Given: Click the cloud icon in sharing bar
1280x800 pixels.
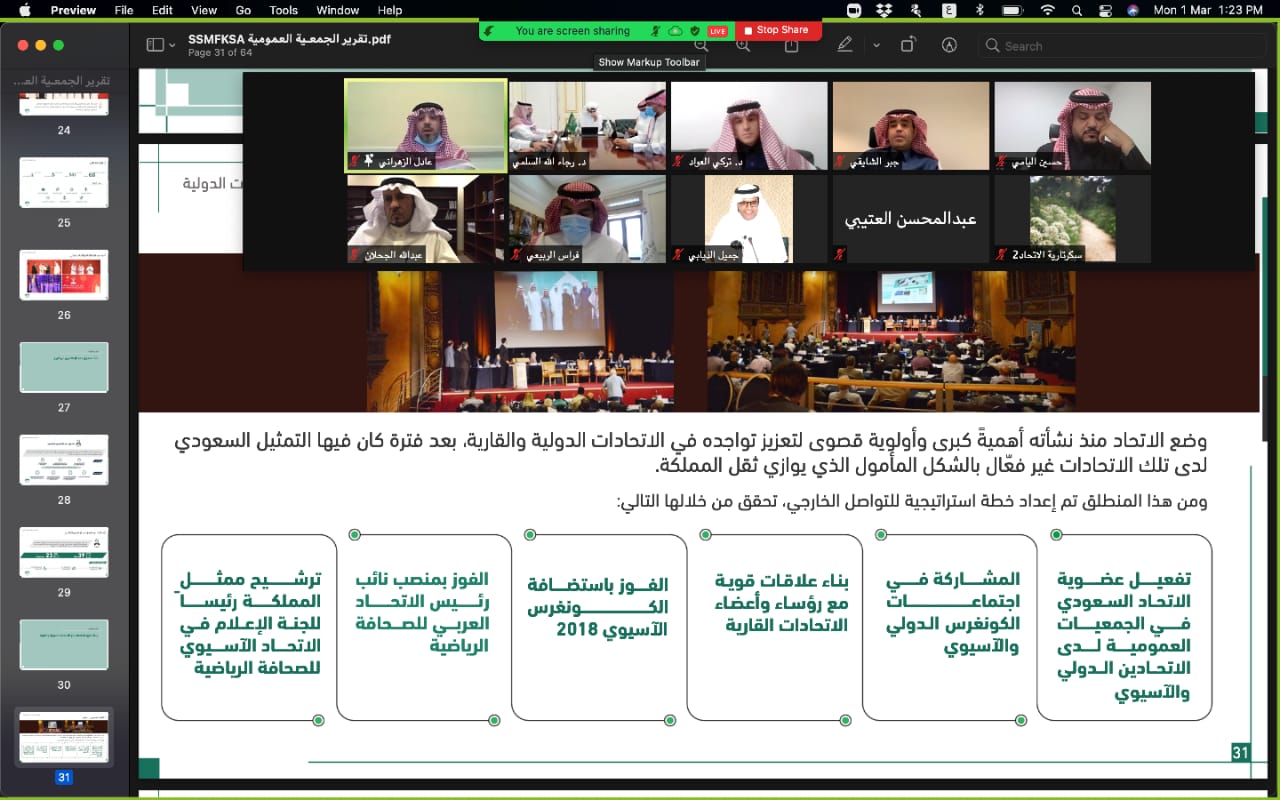Looking at the screenshot, I should click(x=675, y=31).
